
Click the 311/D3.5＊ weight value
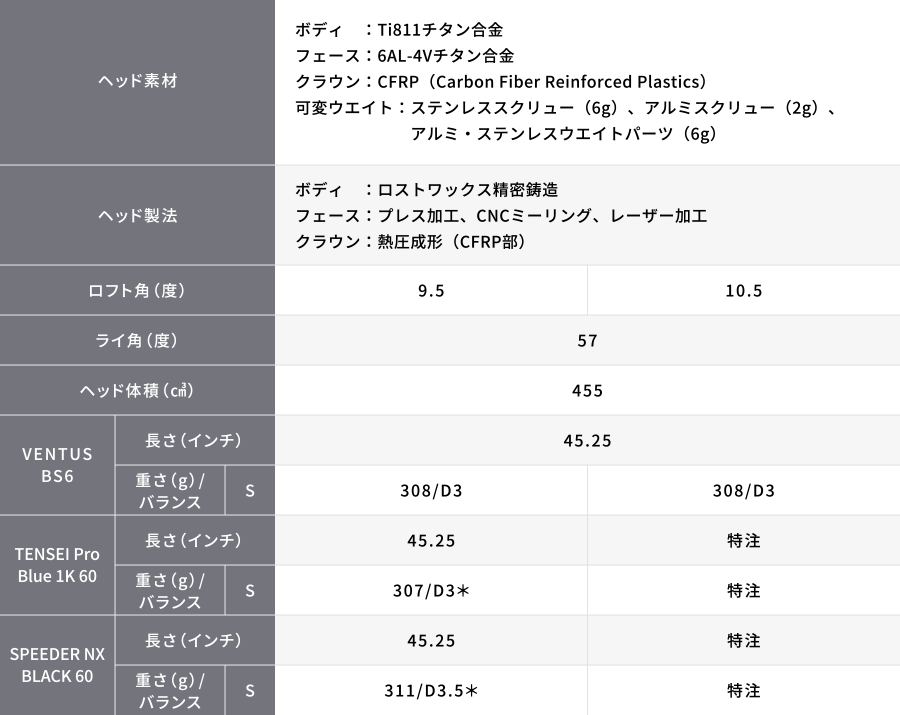[x=431, y=691]
